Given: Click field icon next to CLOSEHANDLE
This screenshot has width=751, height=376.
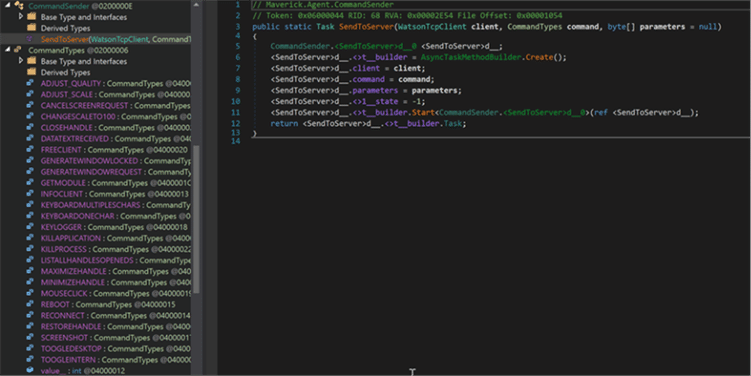Looking at the screenshot, I should tap(30, 127).
